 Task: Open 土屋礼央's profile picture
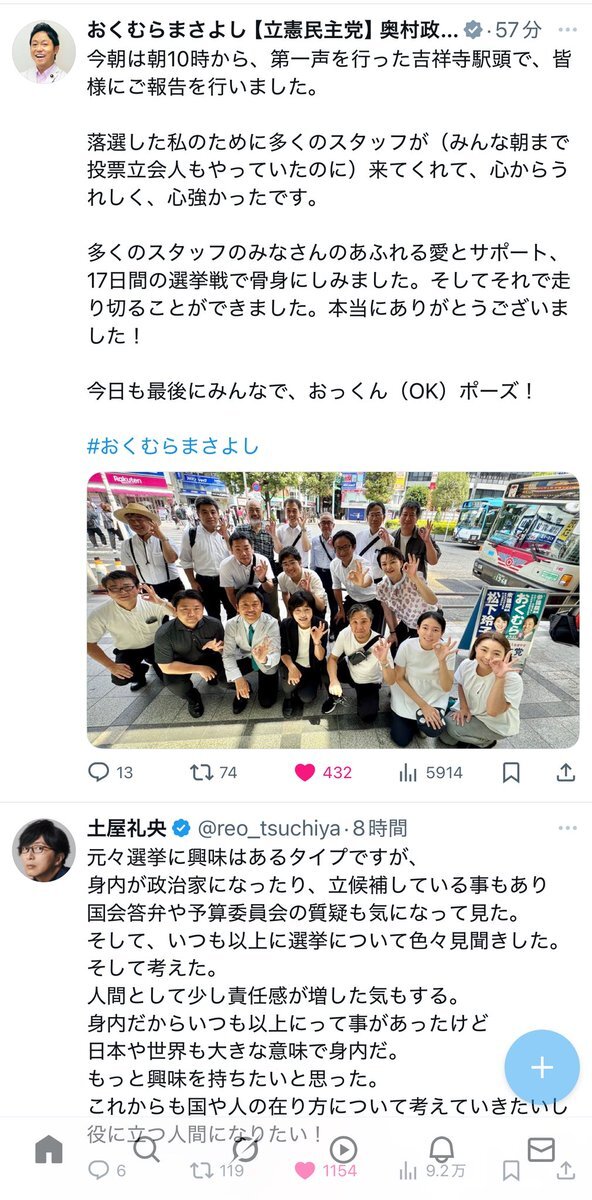[x=44, y=850]
